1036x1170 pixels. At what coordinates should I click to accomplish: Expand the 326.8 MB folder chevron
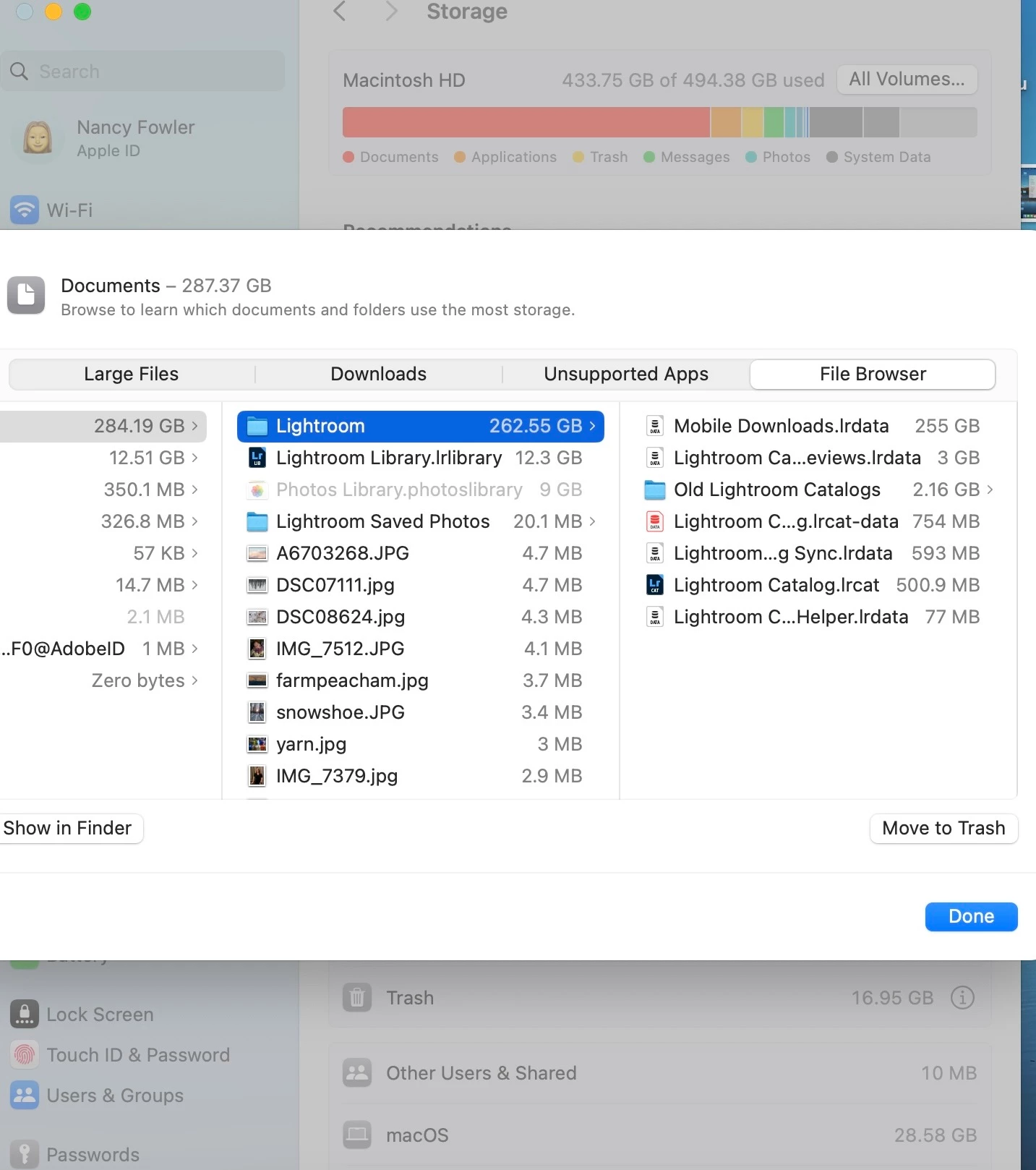tap(194, 521)
